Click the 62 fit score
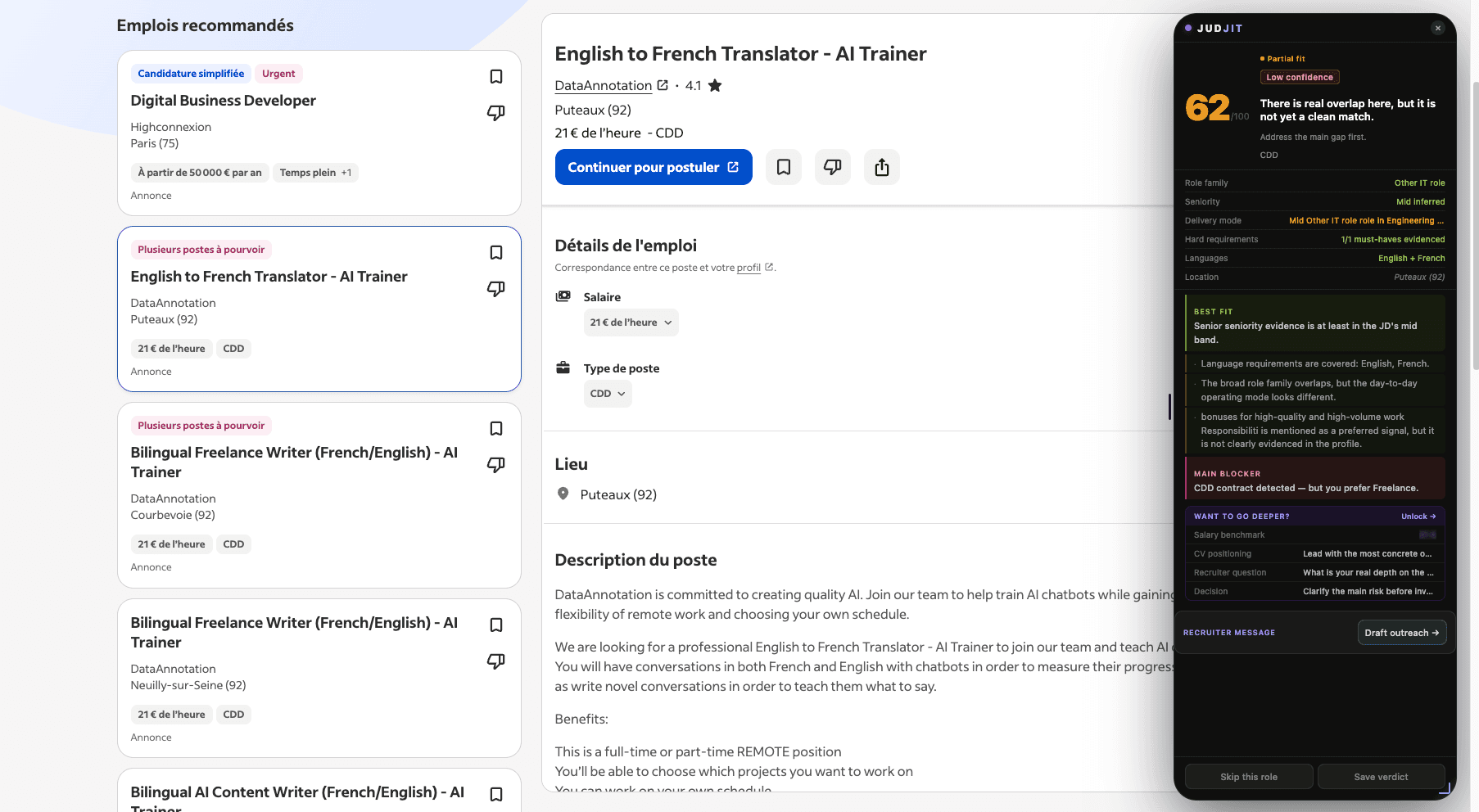The height and width of the screenshot is (812, 1479). (x=1207, y=108)
